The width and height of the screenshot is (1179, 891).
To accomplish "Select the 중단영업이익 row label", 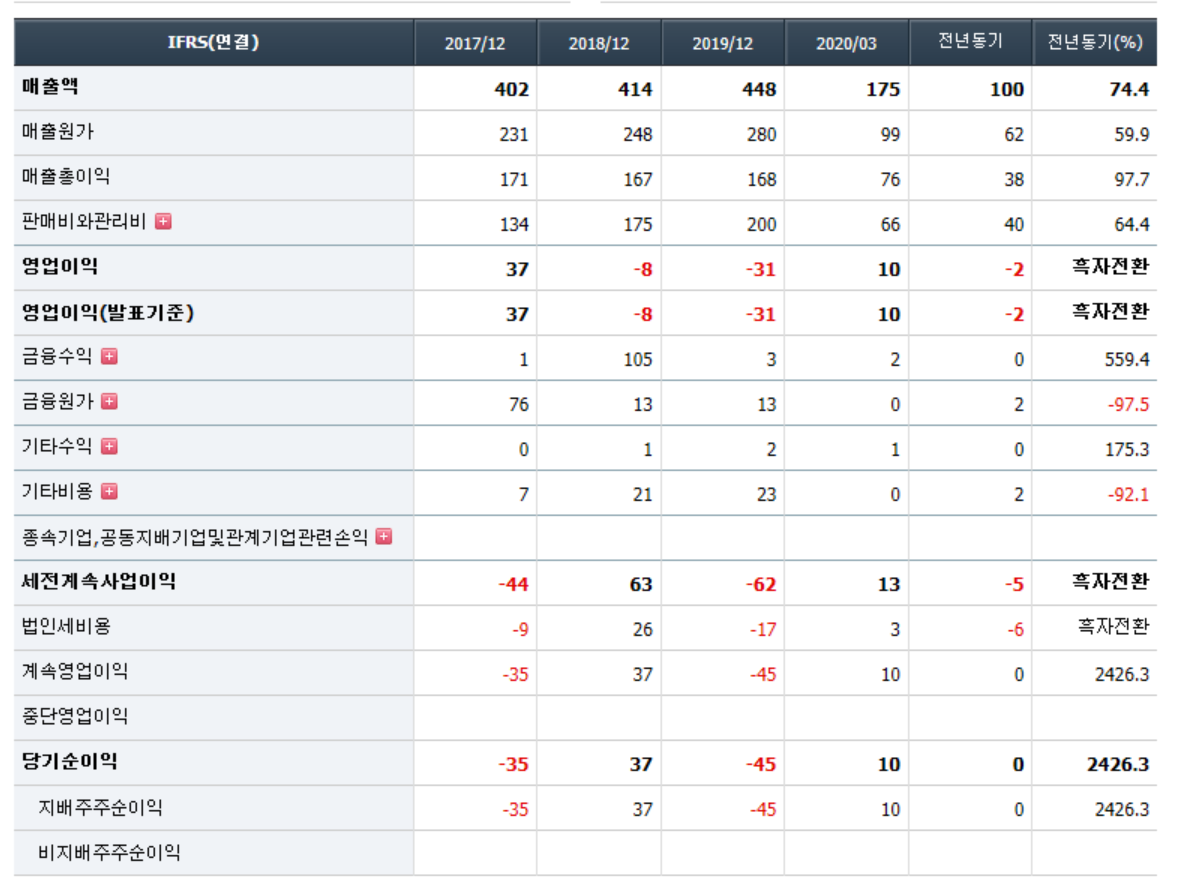I will click(x=74, y=716).
